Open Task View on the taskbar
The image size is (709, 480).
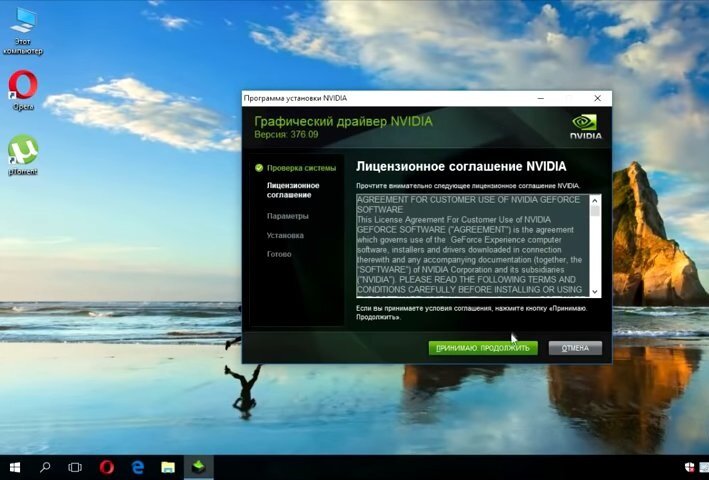[x=75, y=467]
